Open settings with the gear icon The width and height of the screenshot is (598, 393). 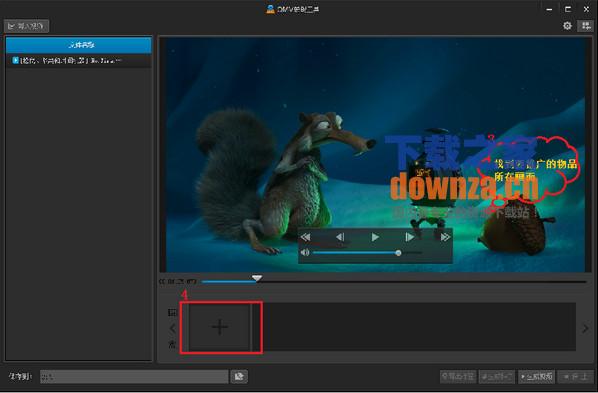click(567, 26)
